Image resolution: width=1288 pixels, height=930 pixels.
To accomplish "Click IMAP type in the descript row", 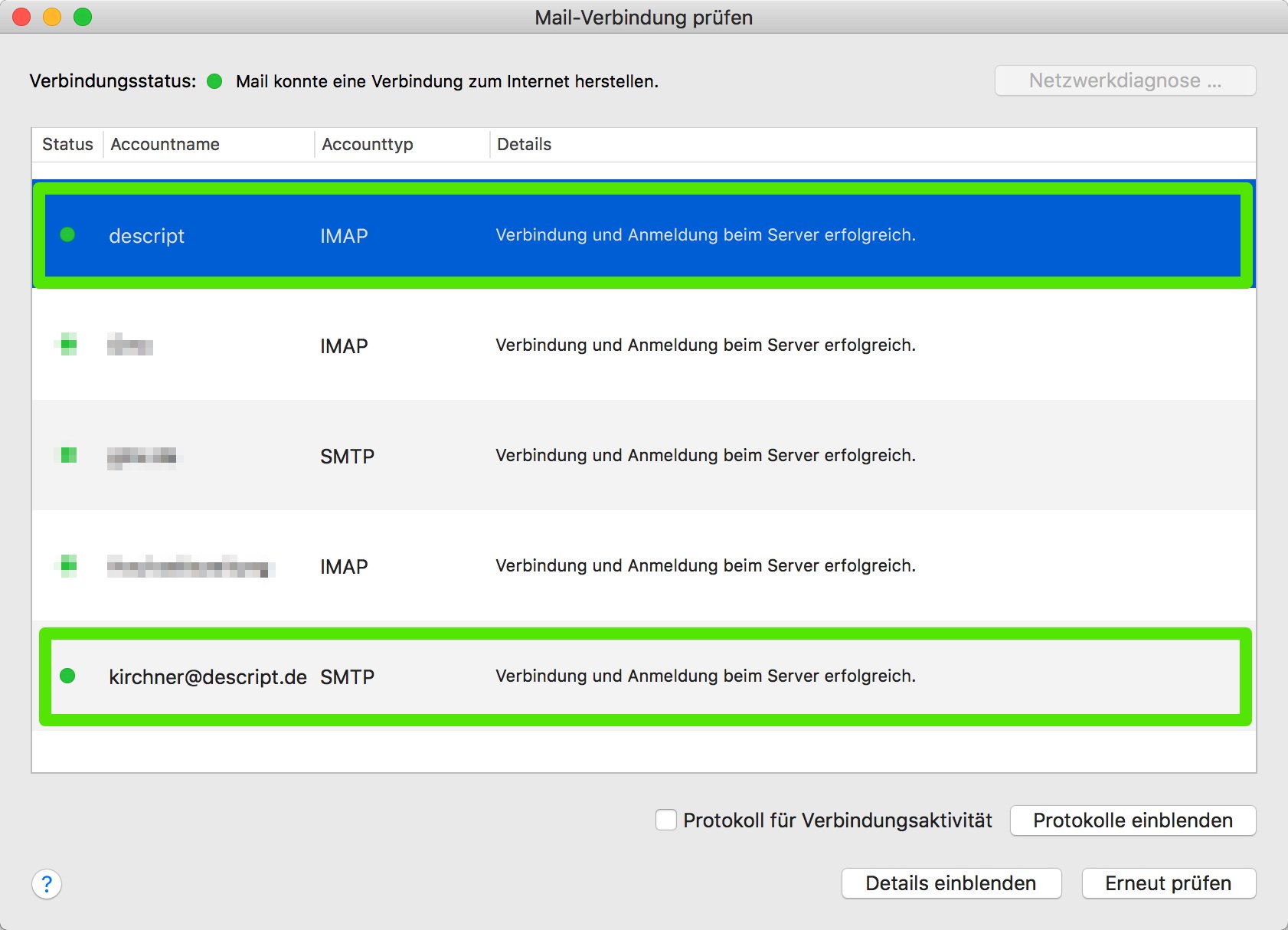I will coord(344,236).
